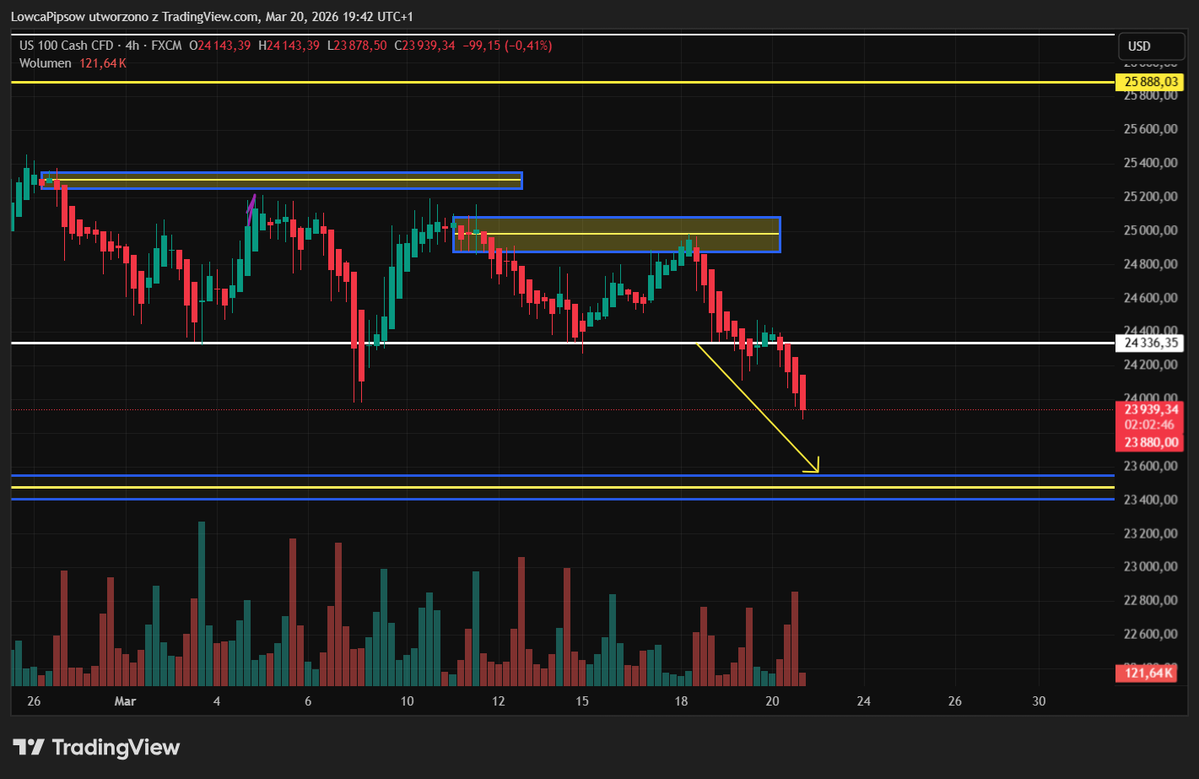The height and width of the screenshot is (779, 1199).
Task: Click the 15 date label on time axis
Action: pos(582,701)
